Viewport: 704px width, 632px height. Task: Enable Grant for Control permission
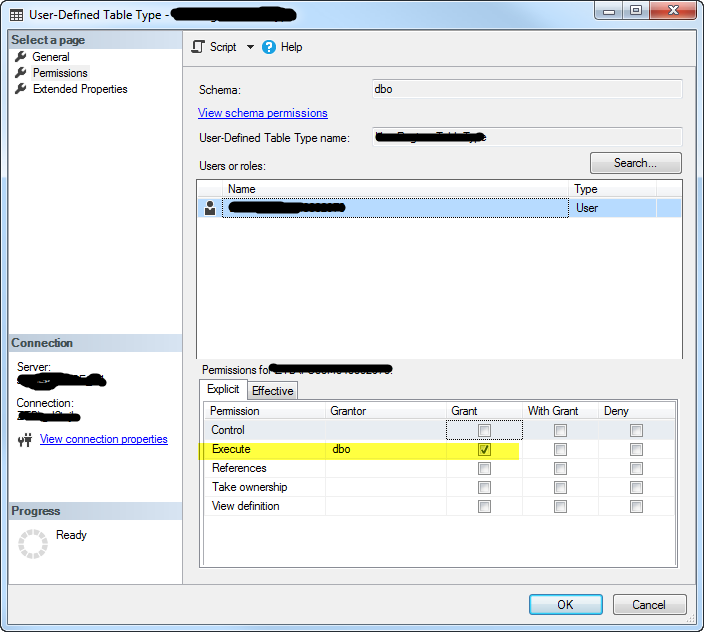[x=484, y=430]
